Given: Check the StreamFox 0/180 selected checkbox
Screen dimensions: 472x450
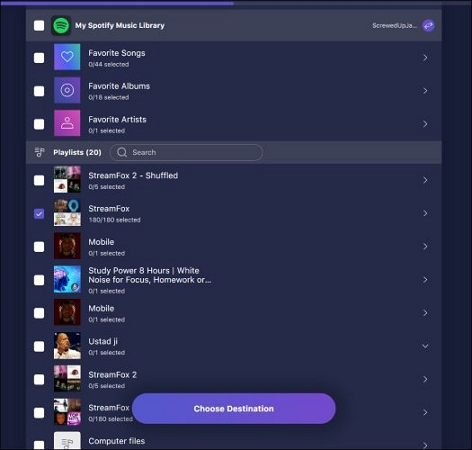Looking at the screenshot, I should coord(39,413).
